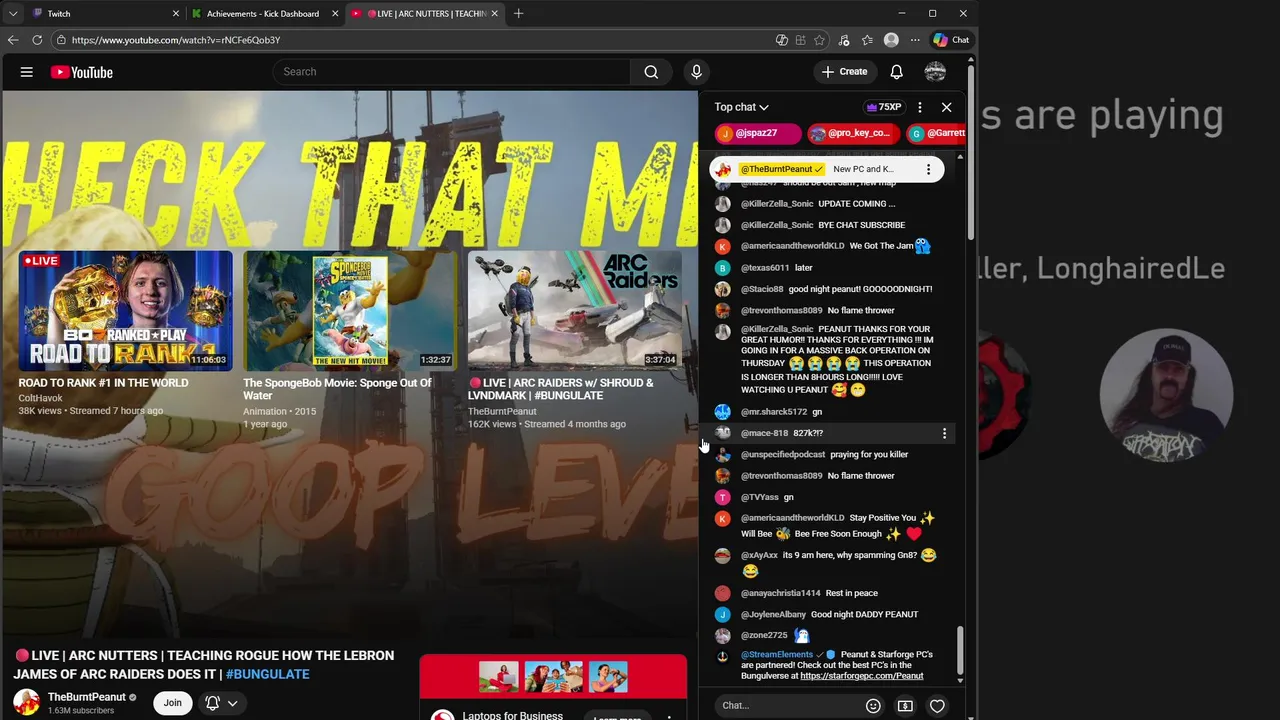
Task: Go to the YouTube home logo
Action: coord(82,72)
